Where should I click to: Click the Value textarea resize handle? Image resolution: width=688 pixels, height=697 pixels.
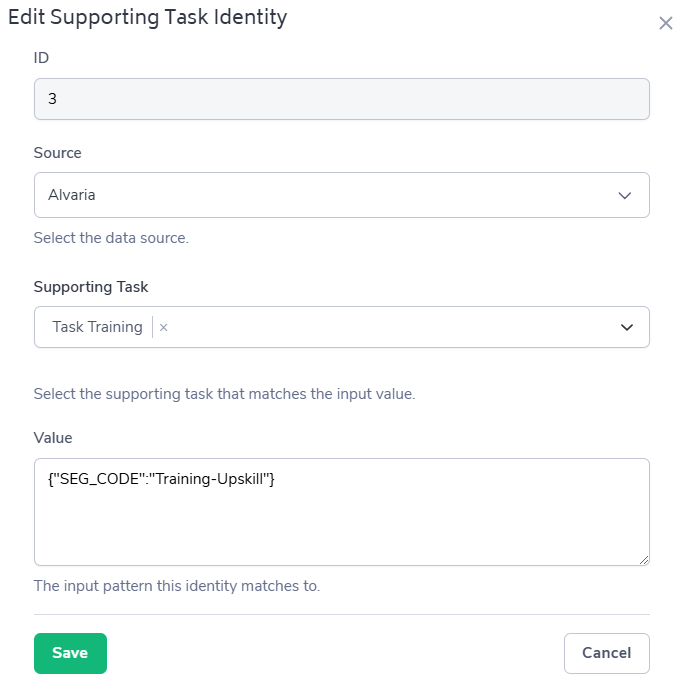(x=644, y=560)
